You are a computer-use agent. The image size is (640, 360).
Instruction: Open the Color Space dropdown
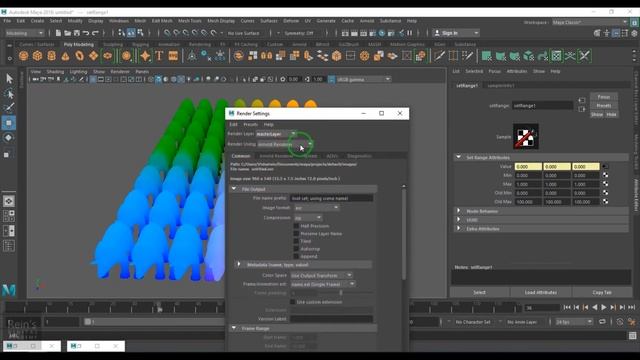coord(322,276)
